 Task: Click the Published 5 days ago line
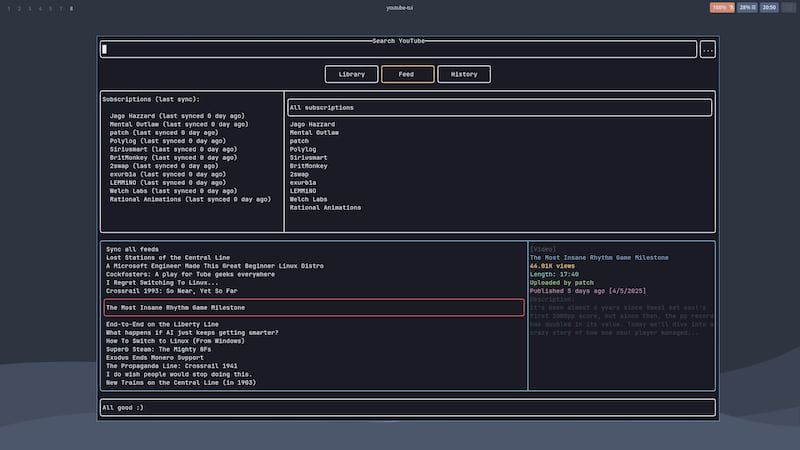[588, 291]
